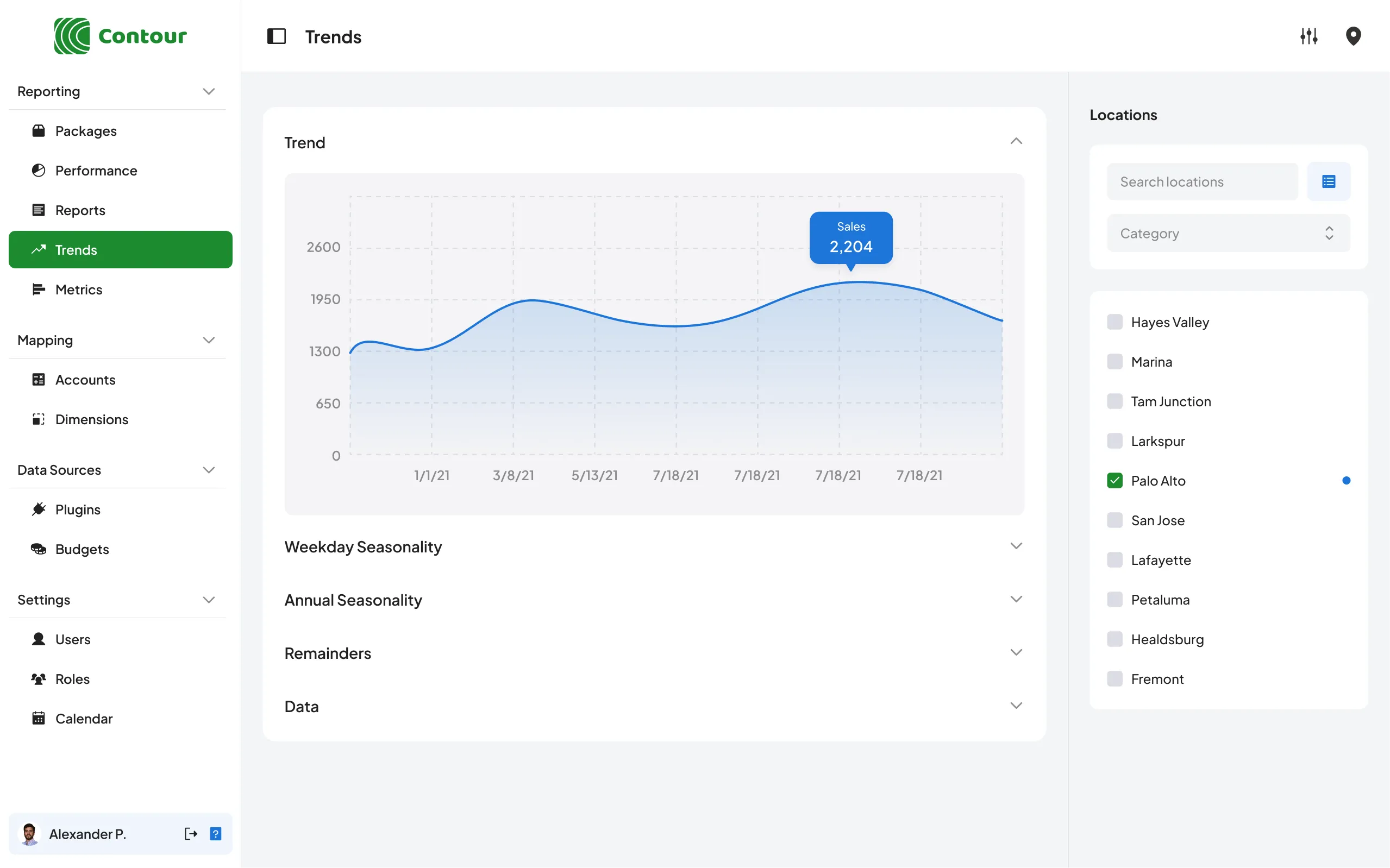Click the Calendar icon in Settings
1390x868 pixels.
click(x=39, y=718)
